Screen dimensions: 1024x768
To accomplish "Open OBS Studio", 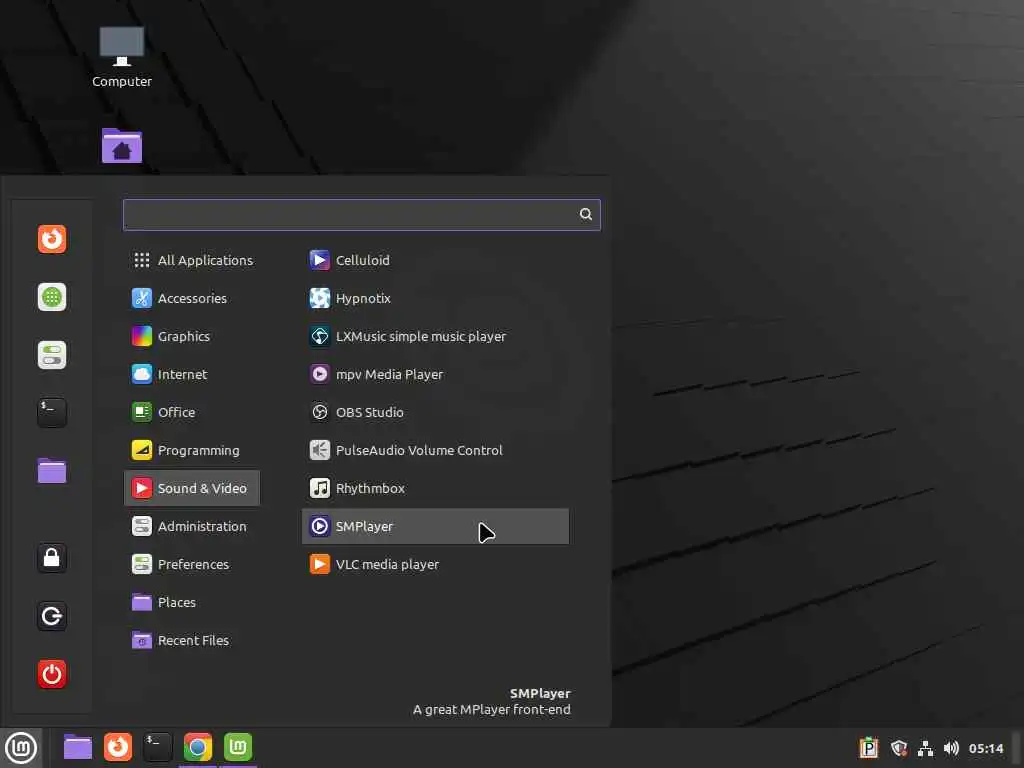I will 435,412.
